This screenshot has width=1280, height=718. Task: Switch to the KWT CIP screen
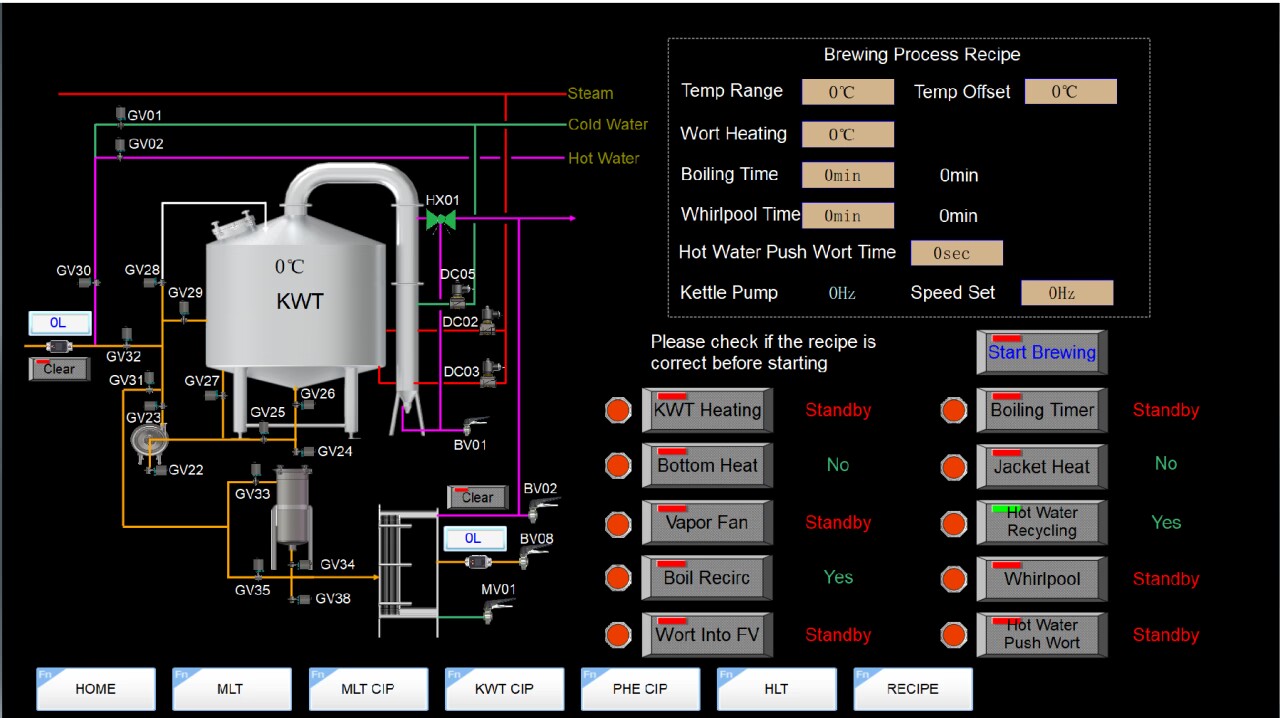coord(504,688)
